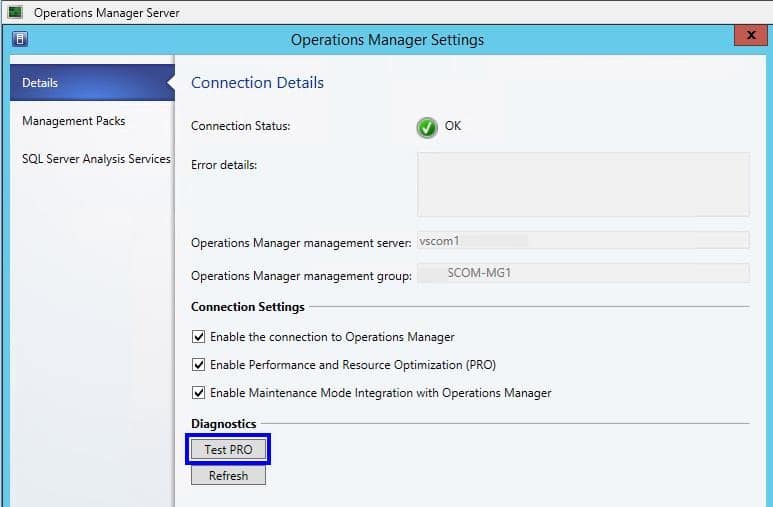773x507 pixels.
Task: Click the blue settings dialog icon
Action: [x=20, y=39]
